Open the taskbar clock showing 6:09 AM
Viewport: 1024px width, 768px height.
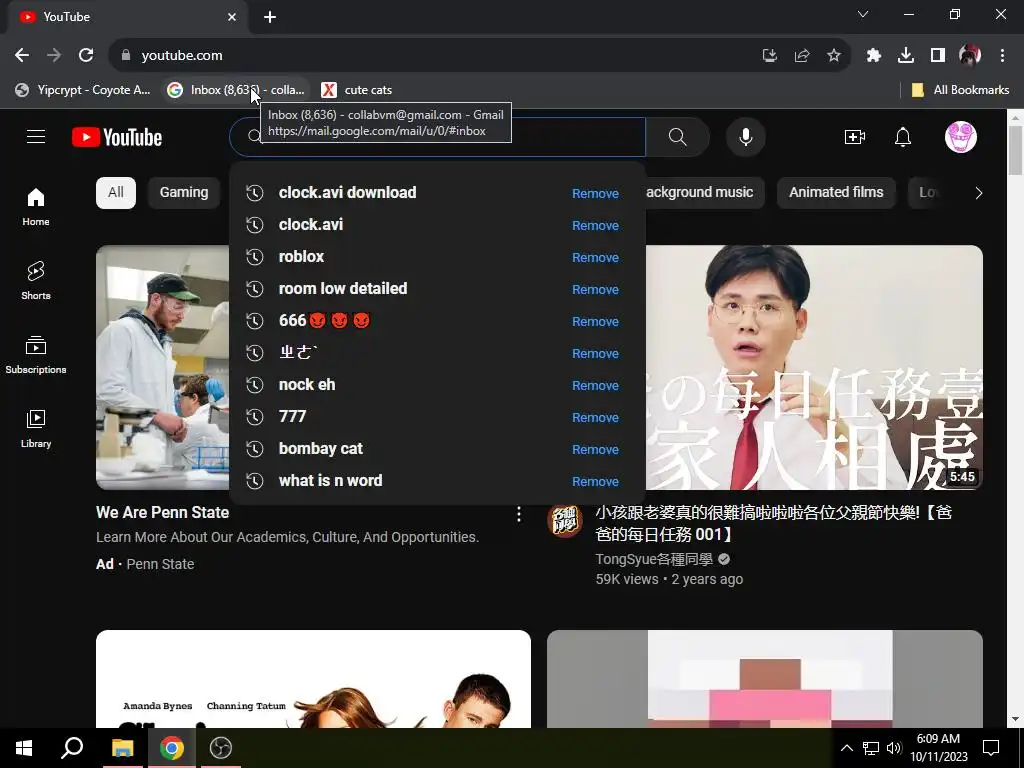coord(938,748)
